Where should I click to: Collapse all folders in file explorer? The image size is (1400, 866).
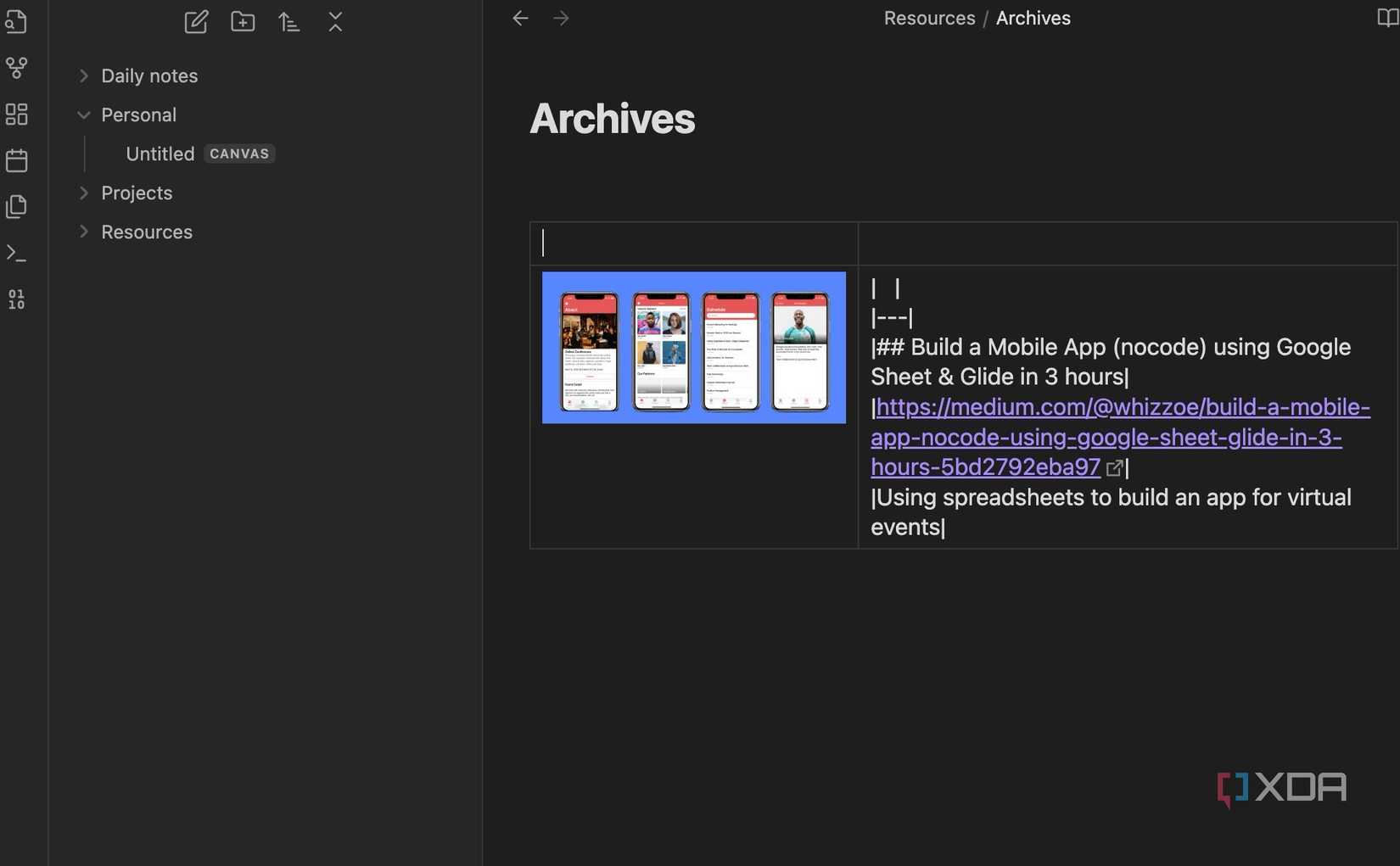[x=335, y=22]
